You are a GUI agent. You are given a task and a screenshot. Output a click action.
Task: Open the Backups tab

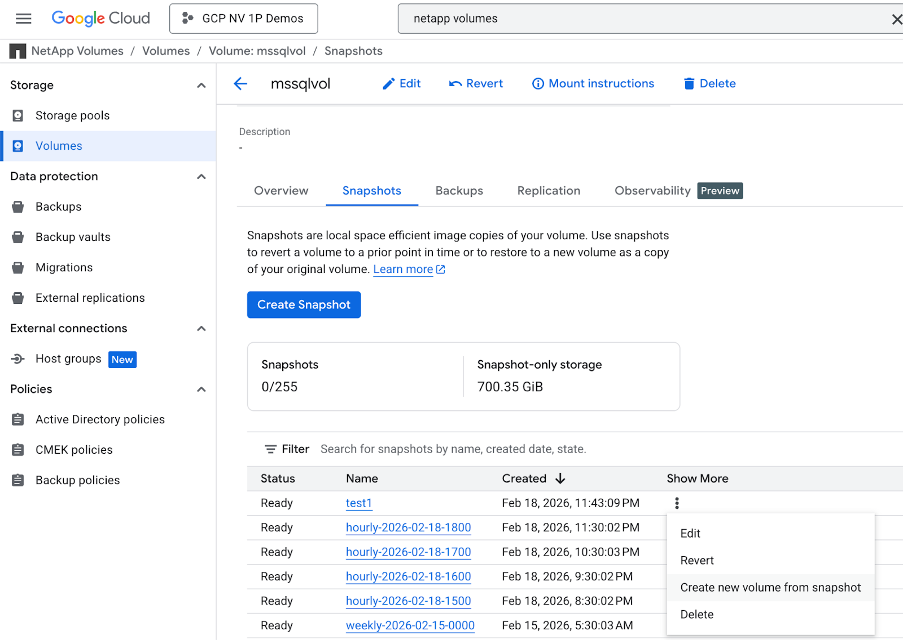(x=459, y=191)
